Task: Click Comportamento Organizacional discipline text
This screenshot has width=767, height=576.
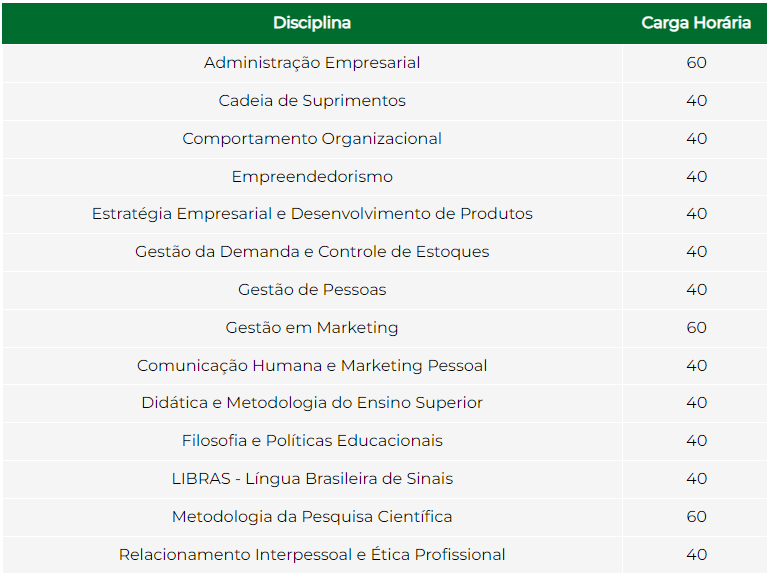Action: click(x=312, y=139)
